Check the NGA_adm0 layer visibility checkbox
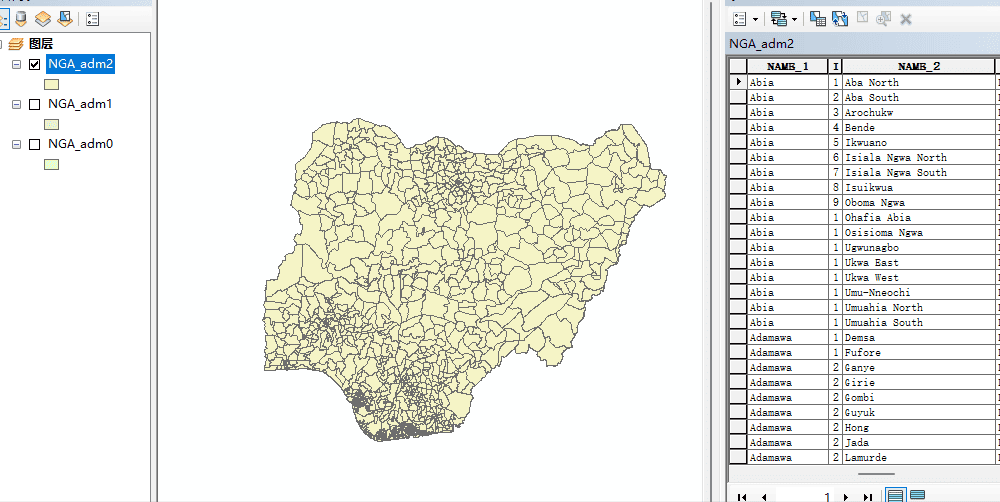Screen dimensions: 1000x502 tap(35, 145)
